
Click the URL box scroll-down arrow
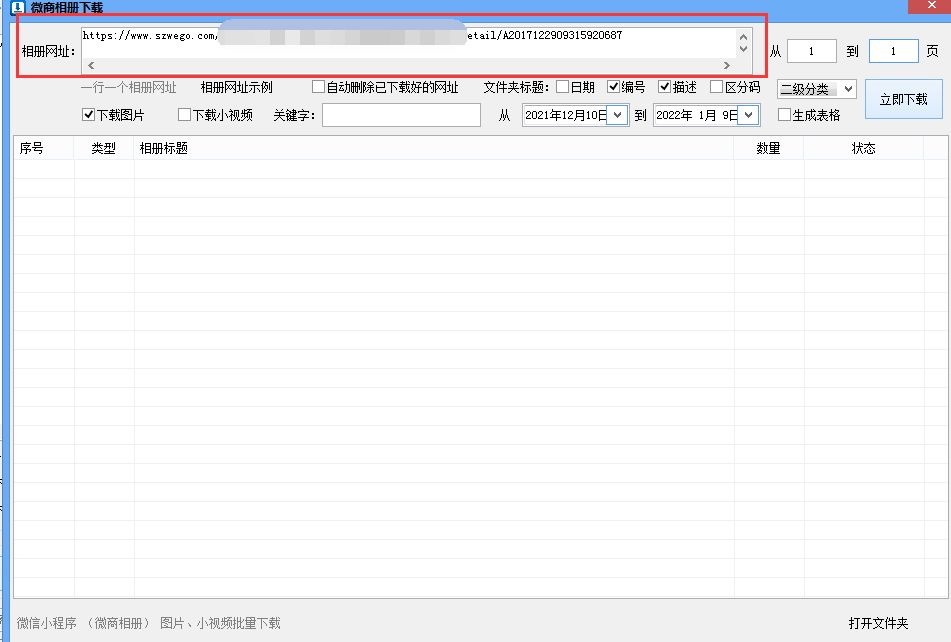pyautogui.click(x=743, y=49)
